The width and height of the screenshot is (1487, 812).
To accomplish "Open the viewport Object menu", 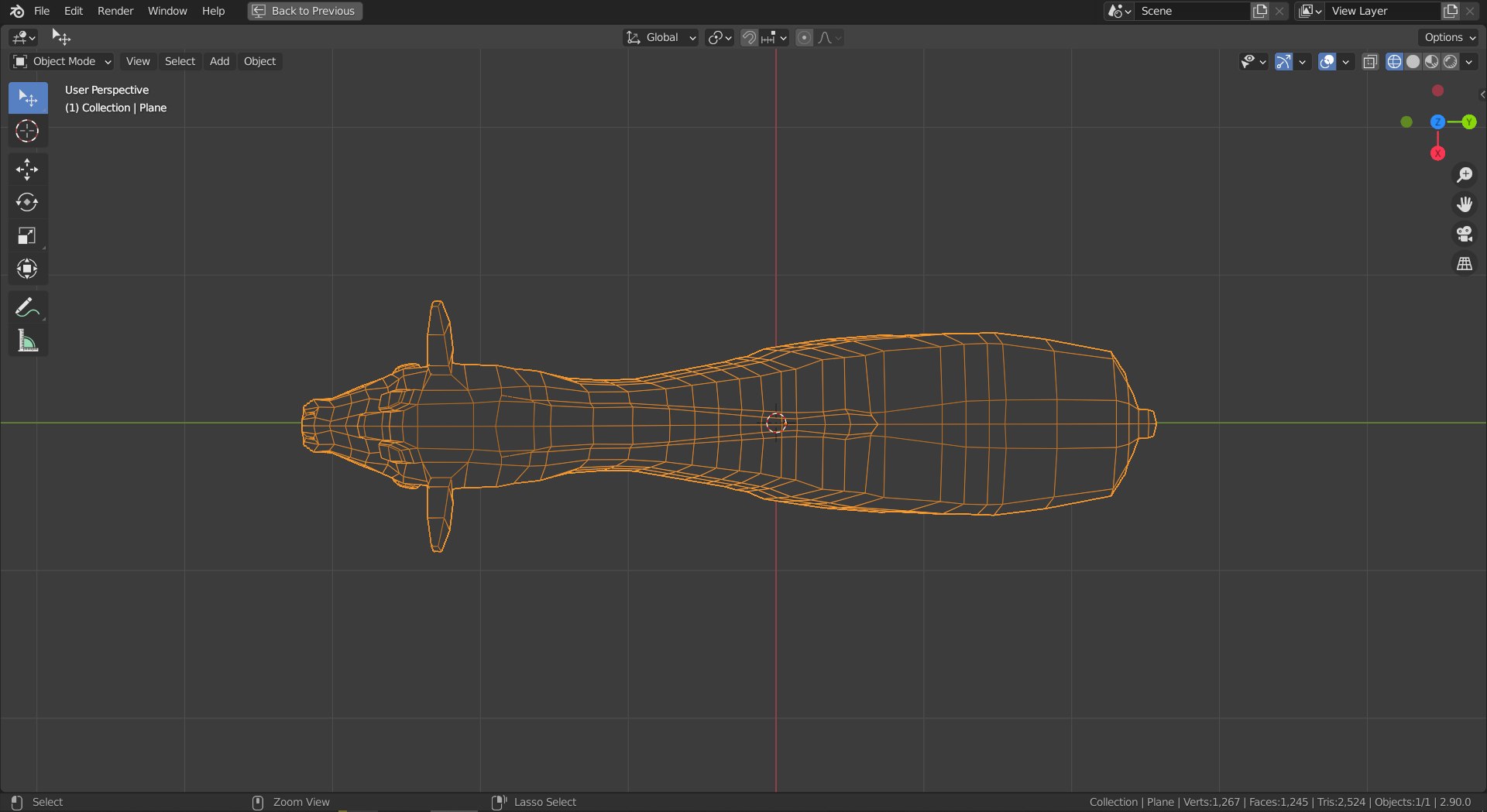I will 259,61.
